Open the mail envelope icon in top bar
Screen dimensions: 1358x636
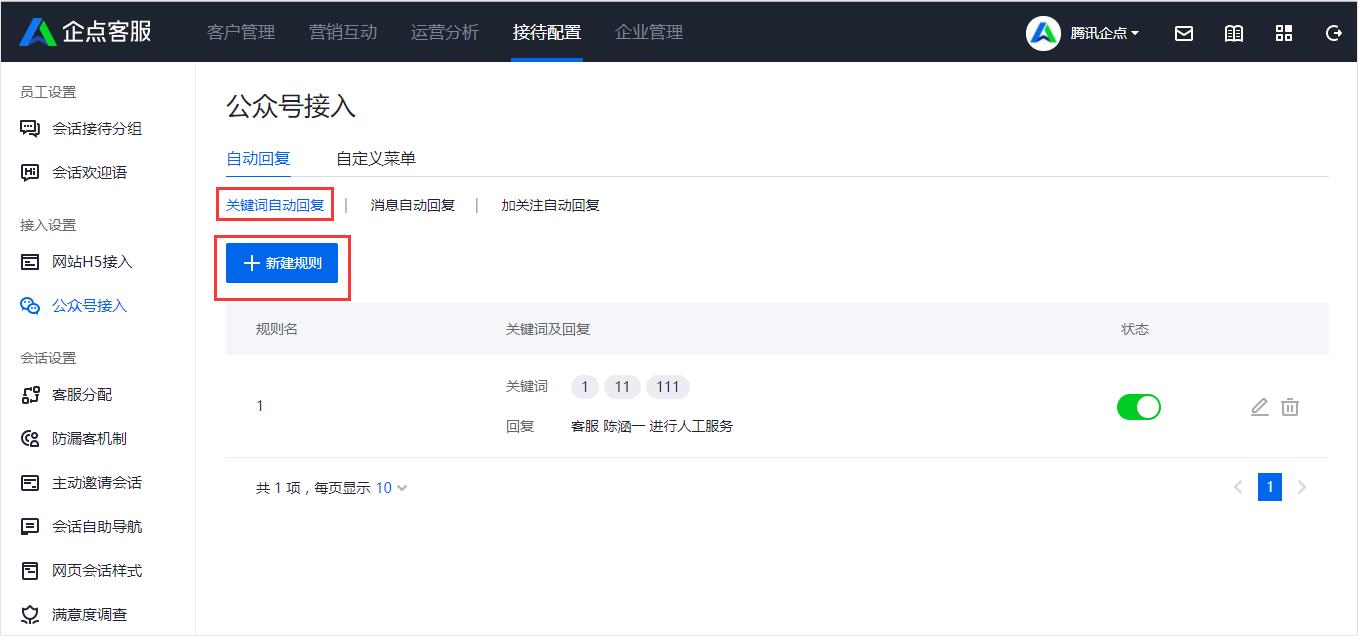(x=1184, y=32)
